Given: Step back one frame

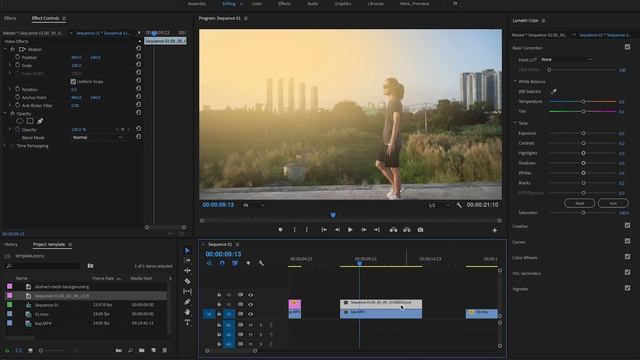Looking at the screenshot, I should (337, 230).
